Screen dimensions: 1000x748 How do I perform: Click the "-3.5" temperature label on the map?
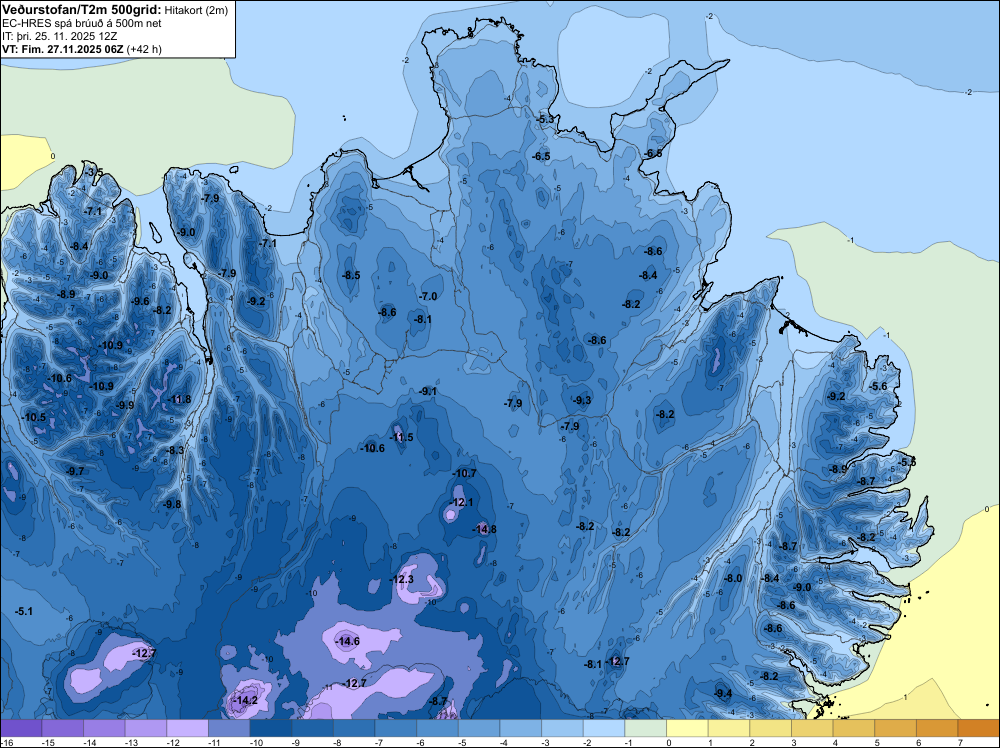pos(94,172)
